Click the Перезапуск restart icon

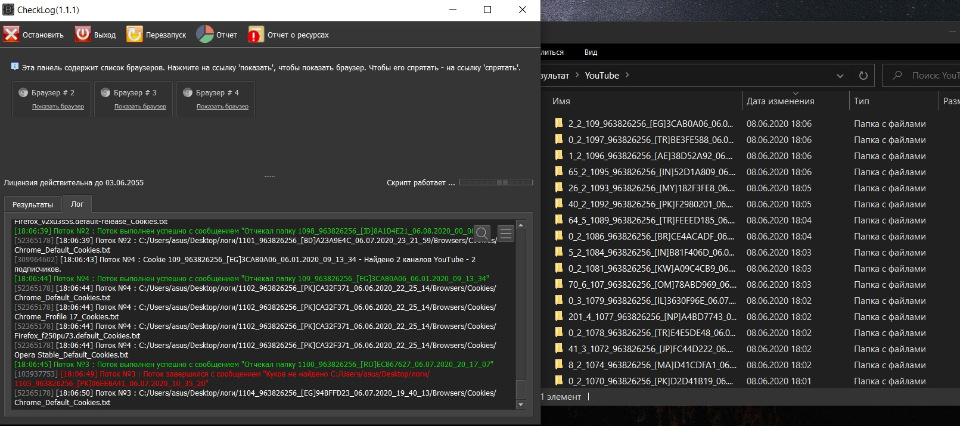coord(134,34)
